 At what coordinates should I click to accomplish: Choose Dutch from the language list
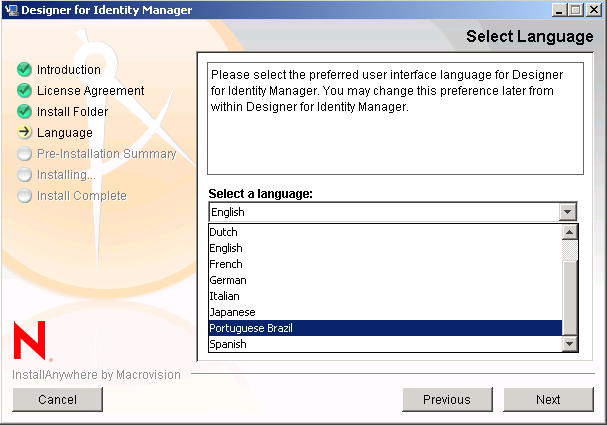[385, 232]
